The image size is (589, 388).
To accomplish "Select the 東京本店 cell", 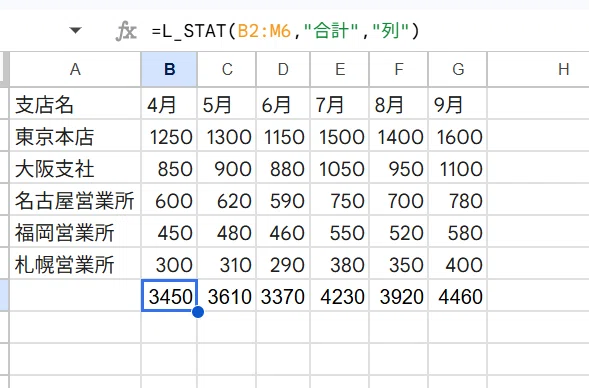I will coord(75,136).
